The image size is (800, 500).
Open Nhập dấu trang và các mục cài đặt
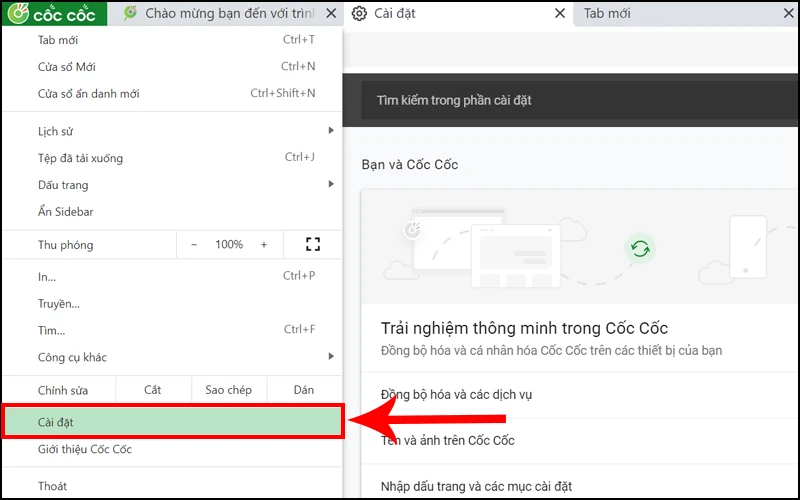tap(580, 486)
